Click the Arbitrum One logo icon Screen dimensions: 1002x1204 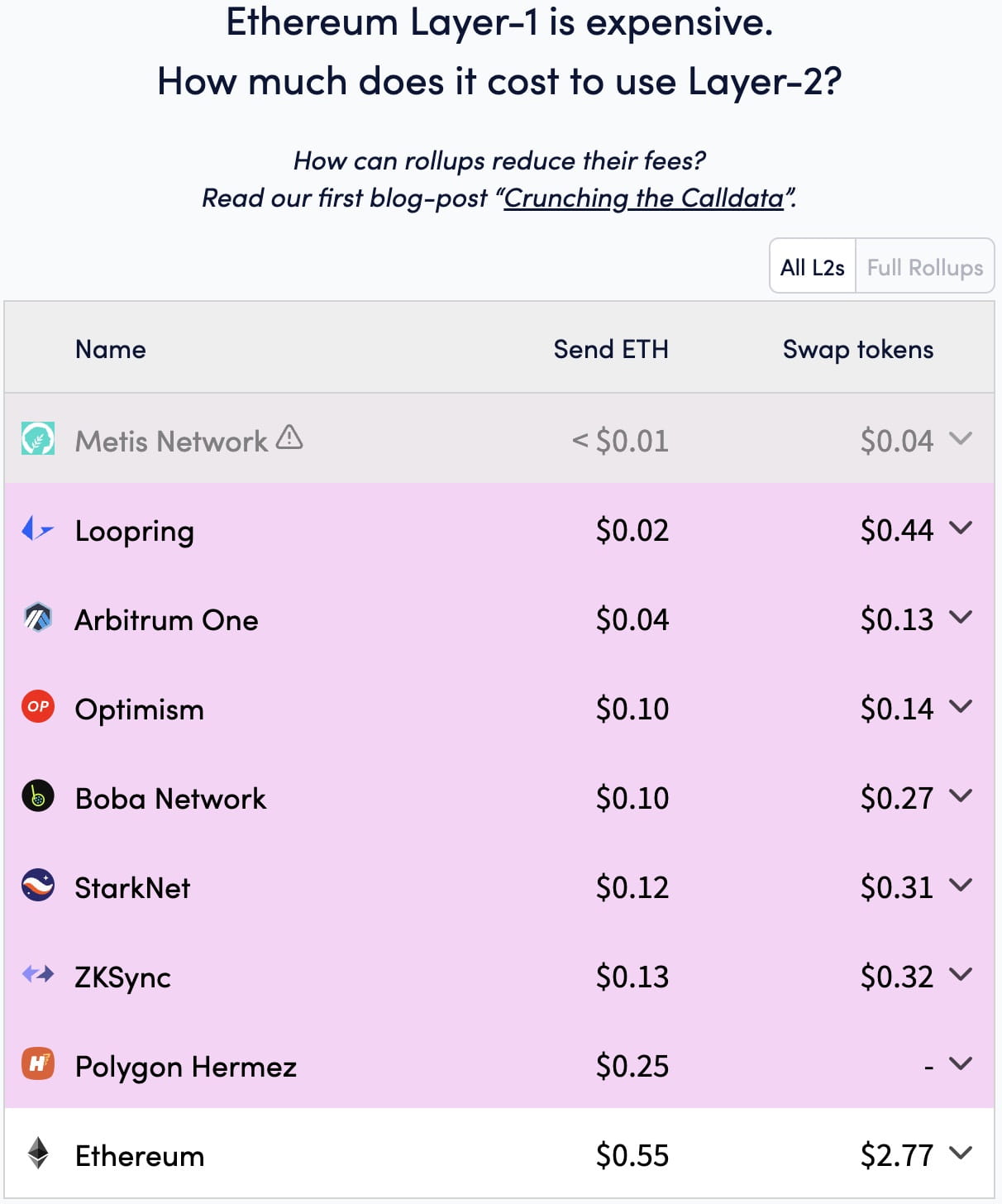pos(38,618)
